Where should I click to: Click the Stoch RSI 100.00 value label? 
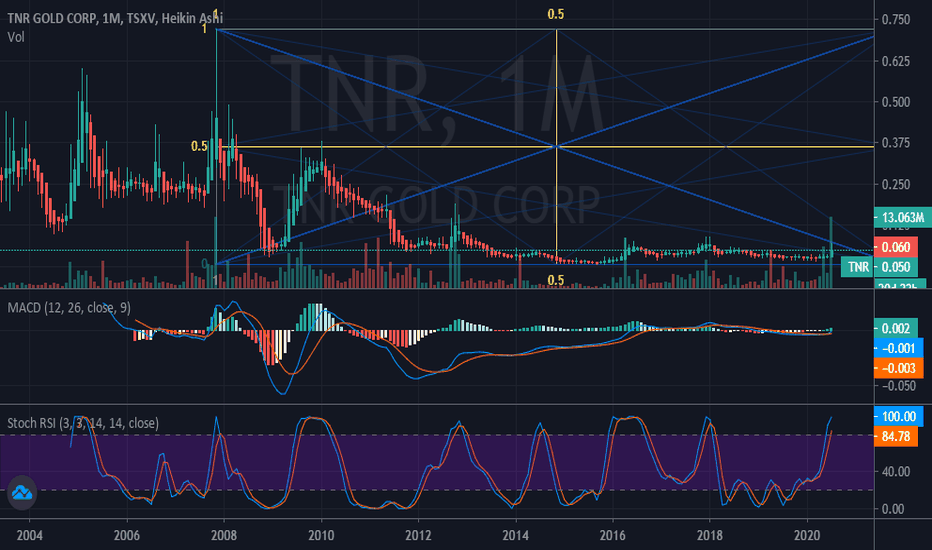click(x=899, y=416)
